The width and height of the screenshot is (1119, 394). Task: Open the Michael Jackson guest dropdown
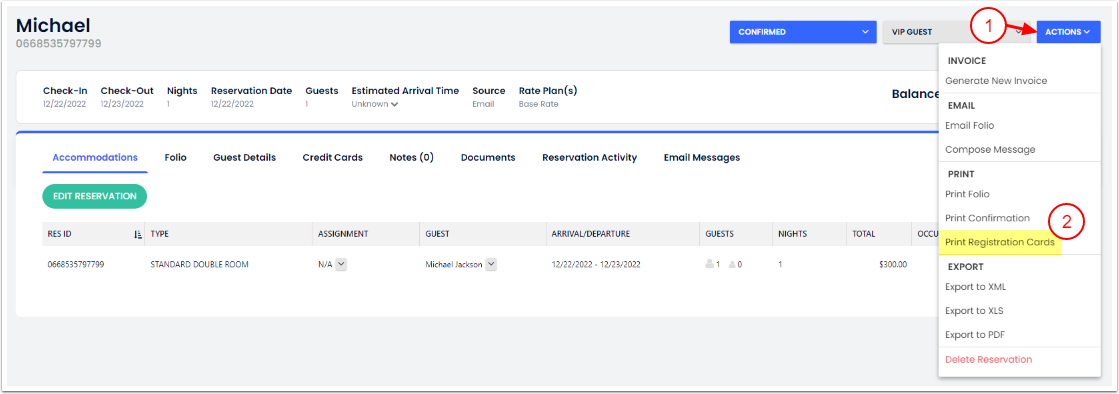coord(491,264)
